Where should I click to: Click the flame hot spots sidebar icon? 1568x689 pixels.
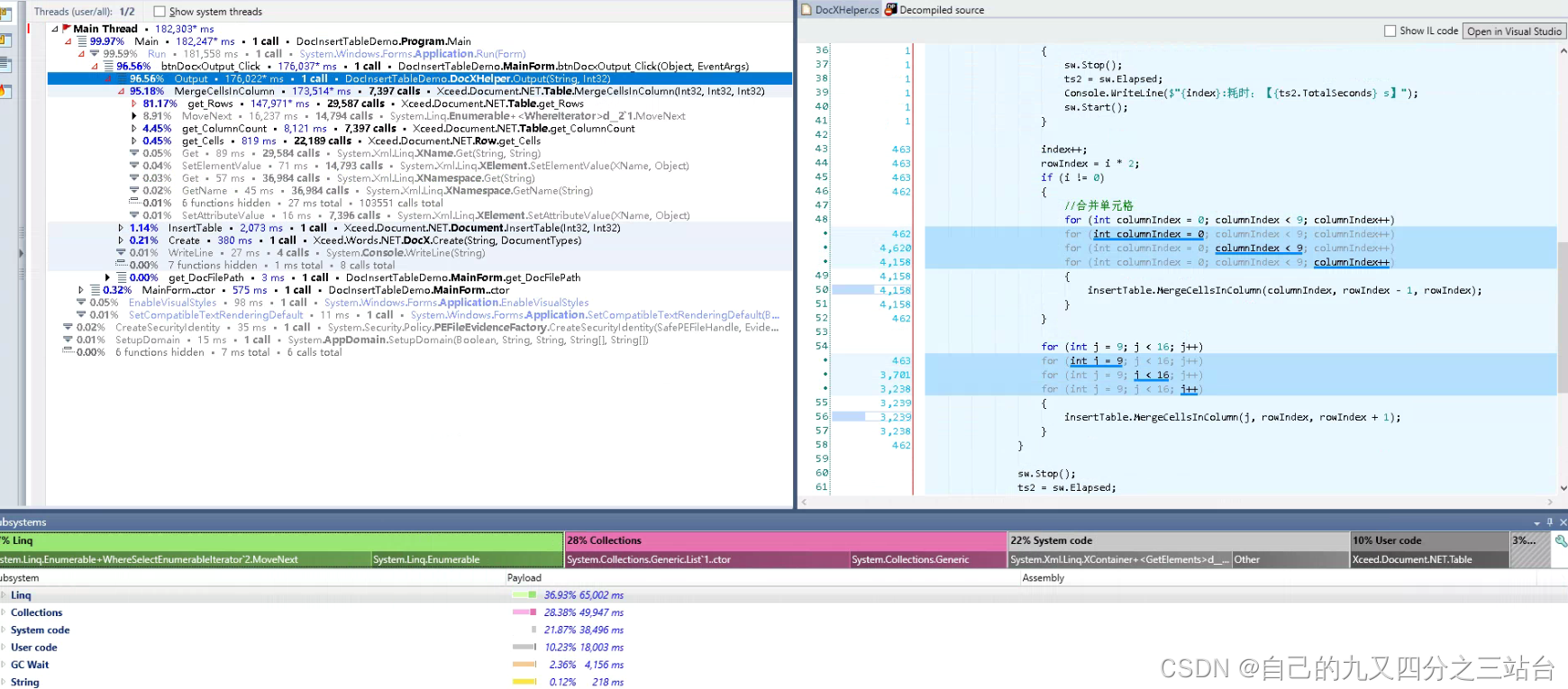tap(5, 91)
